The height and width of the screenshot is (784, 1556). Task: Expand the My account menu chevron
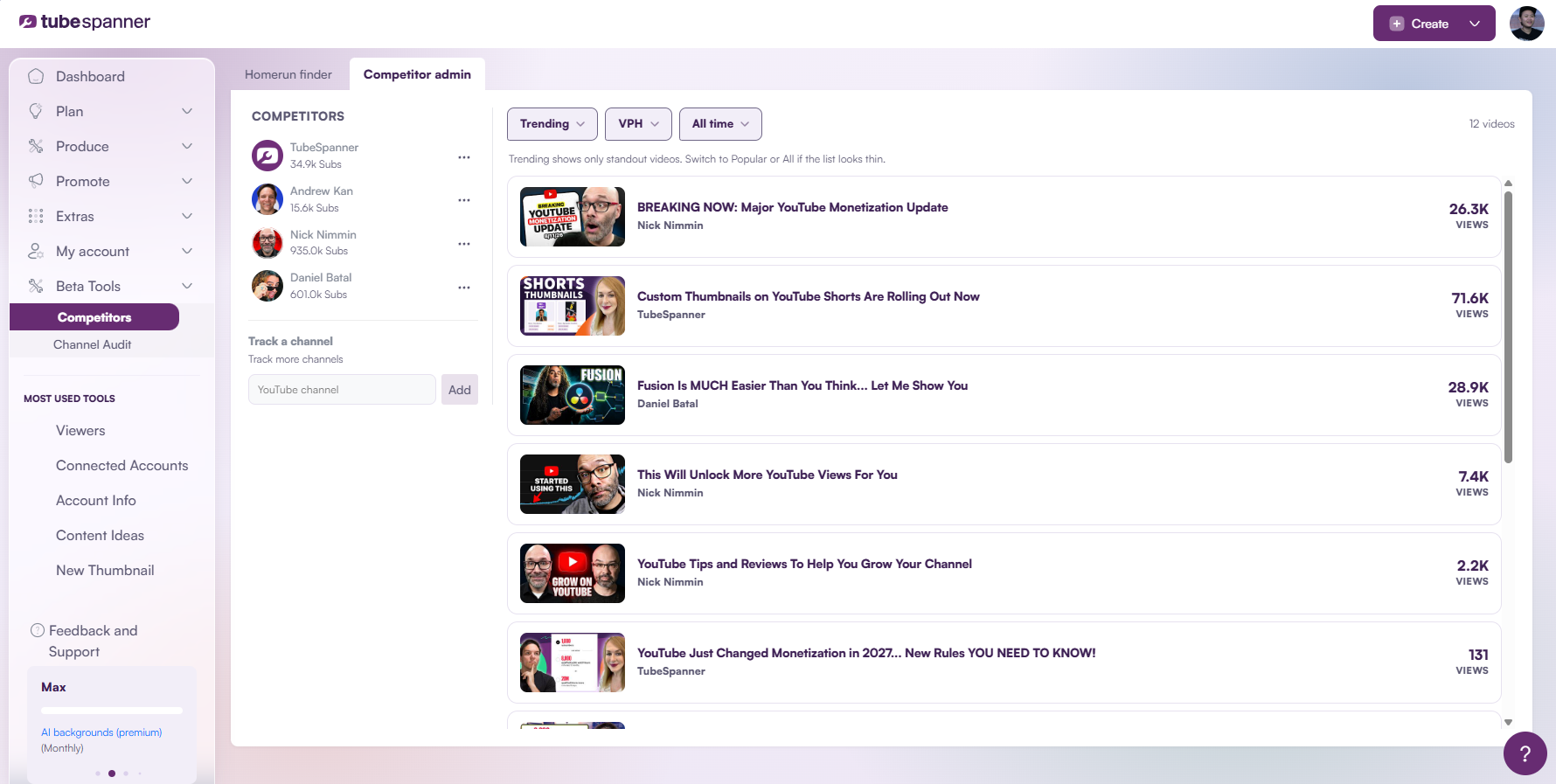coord(187,251)
